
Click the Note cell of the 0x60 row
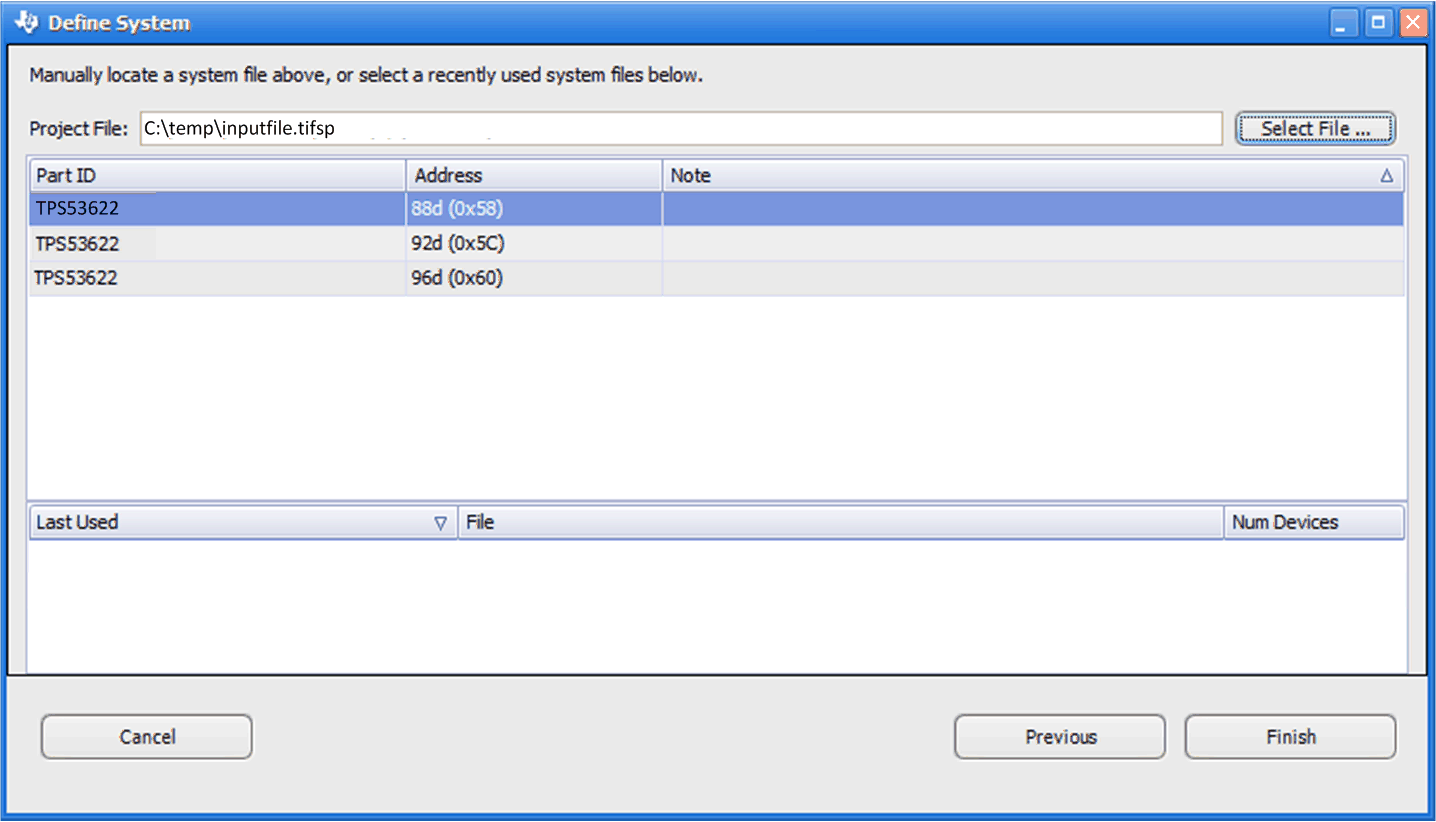click(1033, 278)
